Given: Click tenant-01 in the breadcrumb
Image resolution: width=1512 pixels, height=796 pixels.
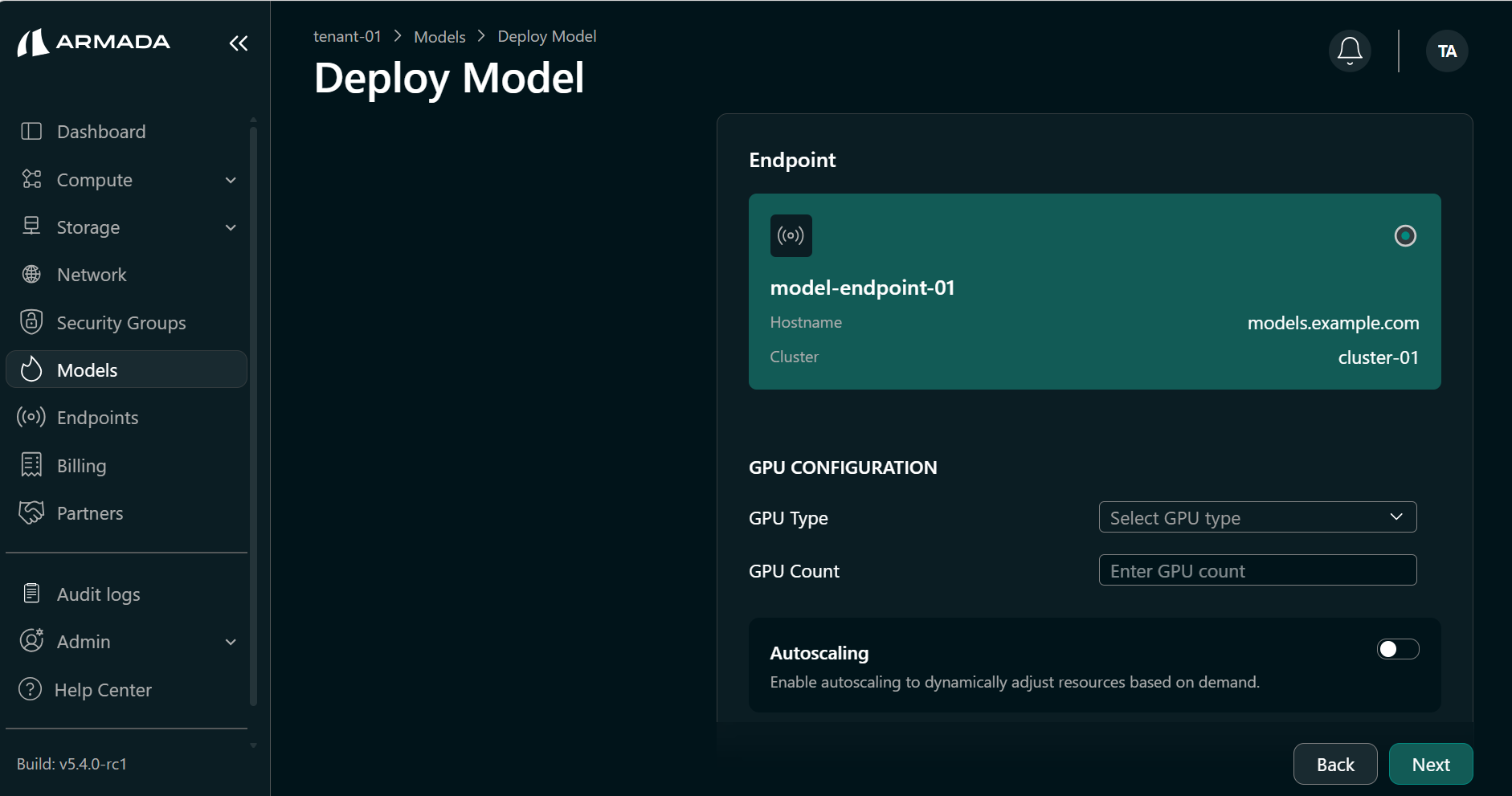Looking at the screenshot, I should [347, 36].
